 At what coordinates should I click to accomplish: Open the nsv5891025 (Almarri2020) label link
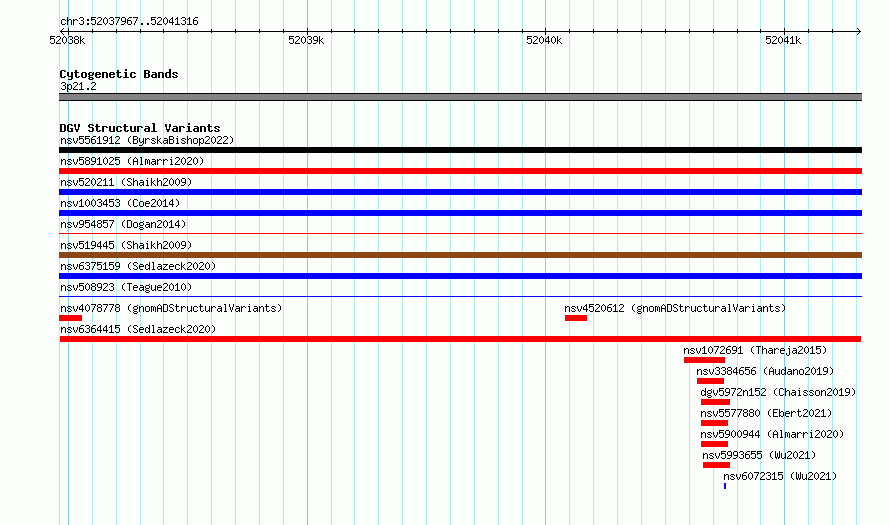(x=132, y=161)
